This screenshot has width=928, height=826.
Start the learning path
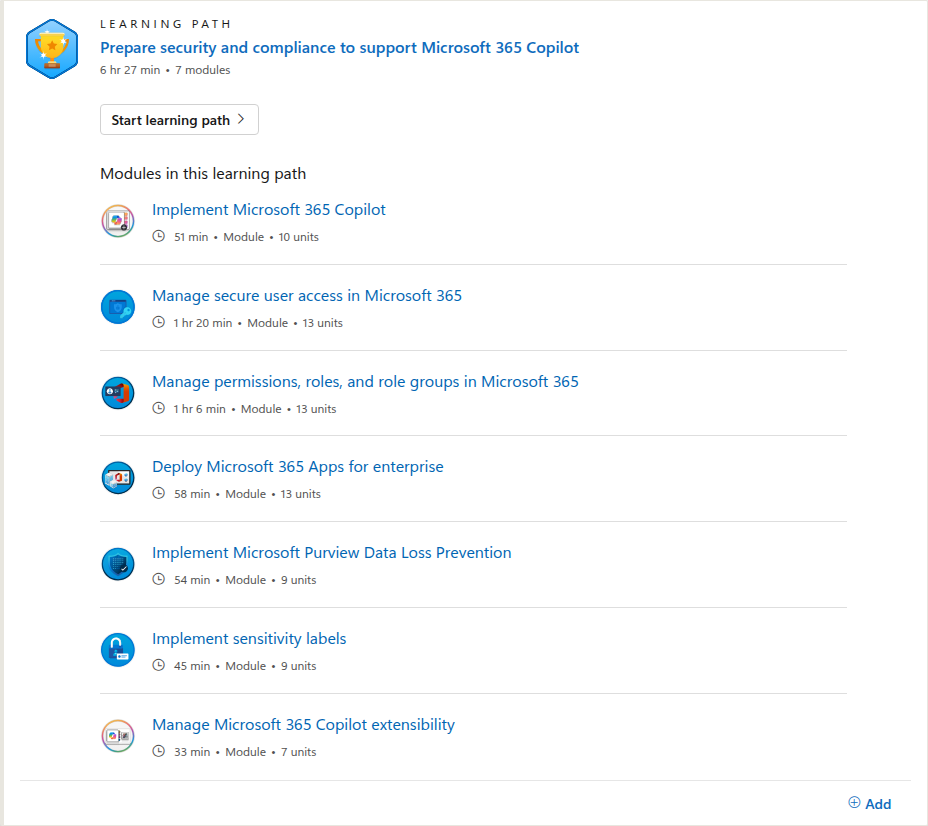(179, 120)
